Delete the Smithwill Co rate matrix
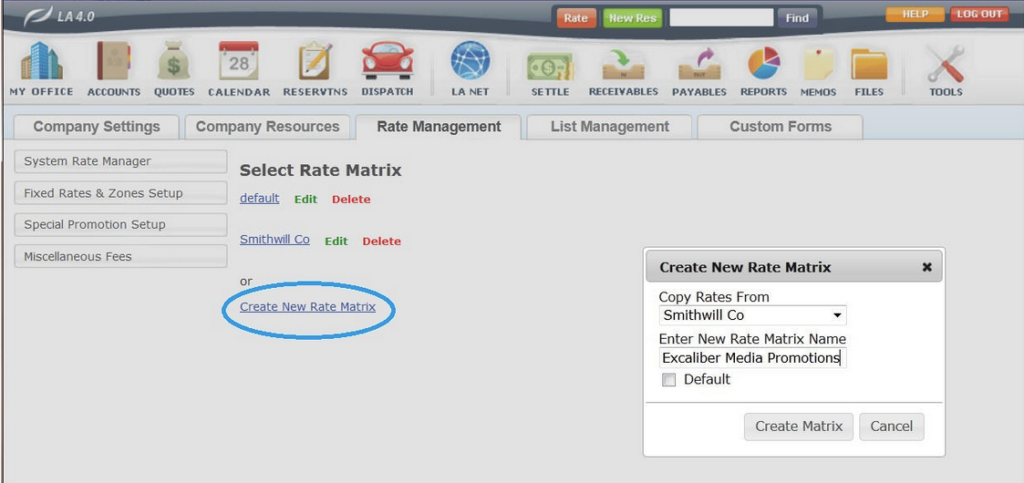Viewport: 1024px width, 483px height. 381,241
